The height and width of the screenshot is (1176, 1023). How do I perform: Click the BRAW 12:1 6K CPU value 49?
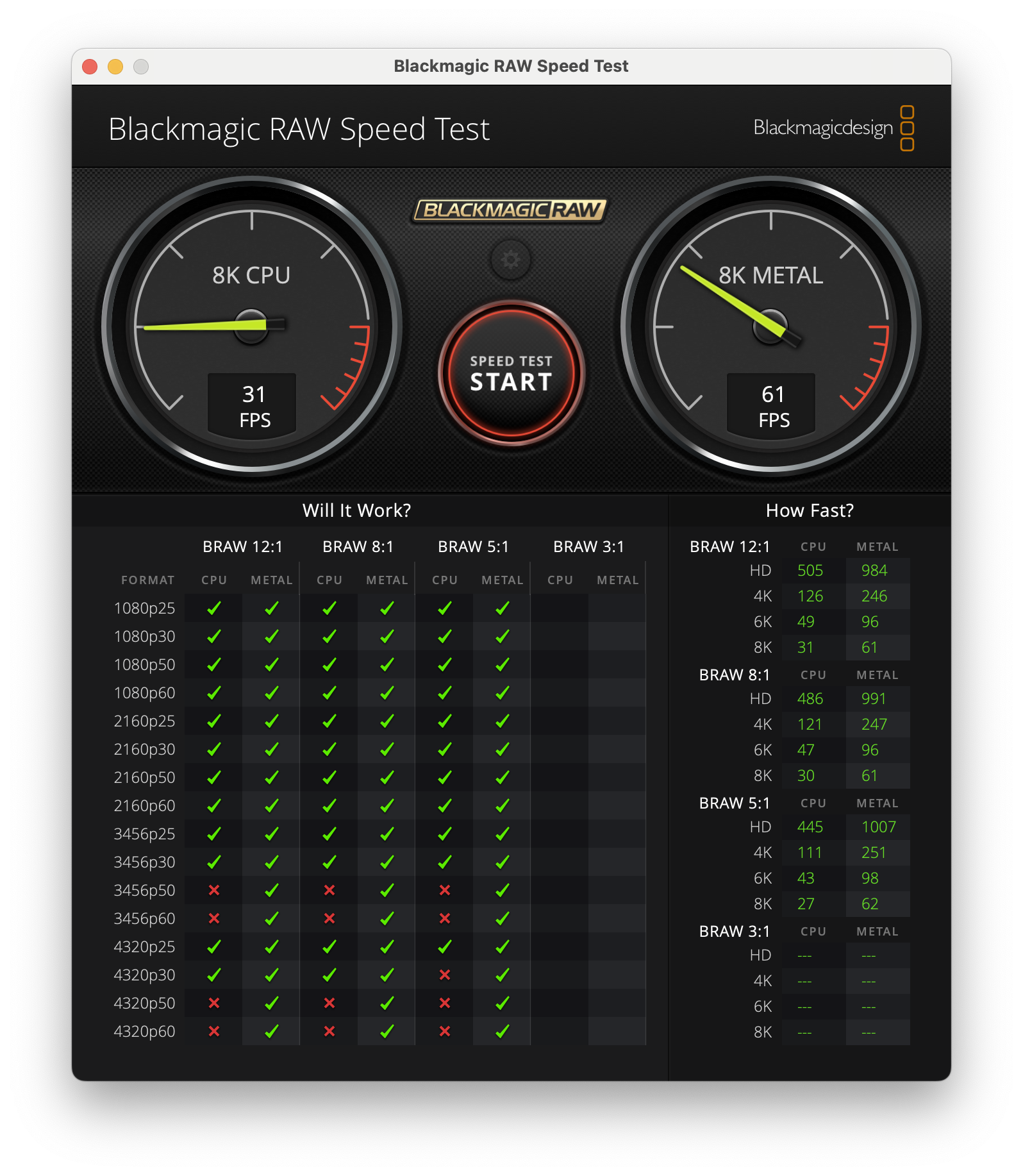806,622
